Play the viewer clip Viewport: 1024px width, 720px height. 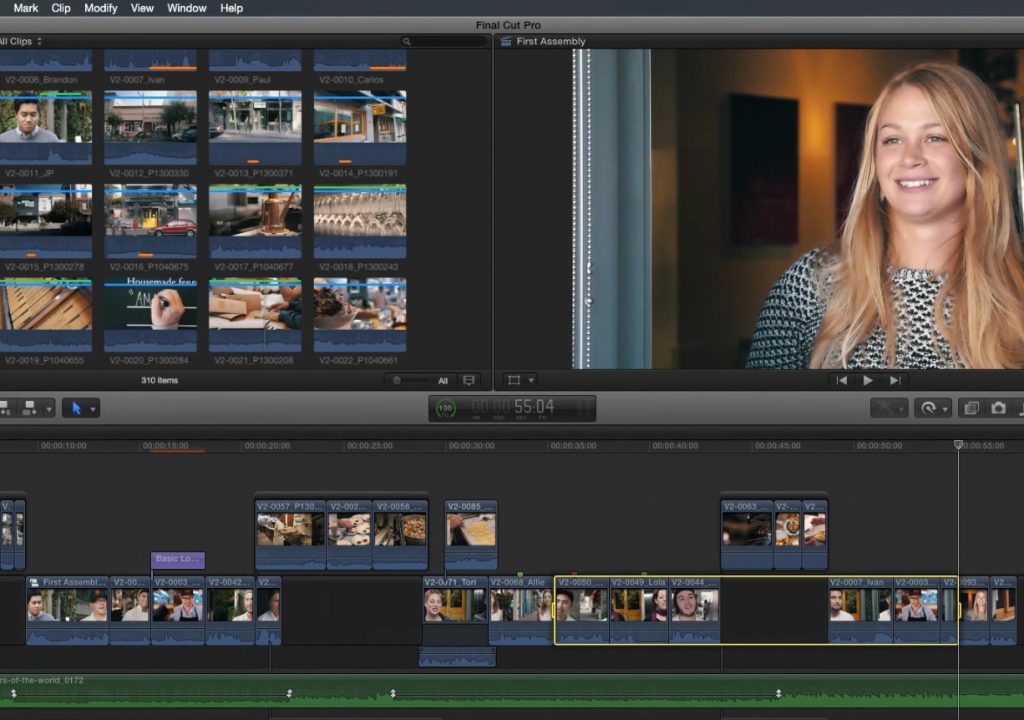coord(868,380)
